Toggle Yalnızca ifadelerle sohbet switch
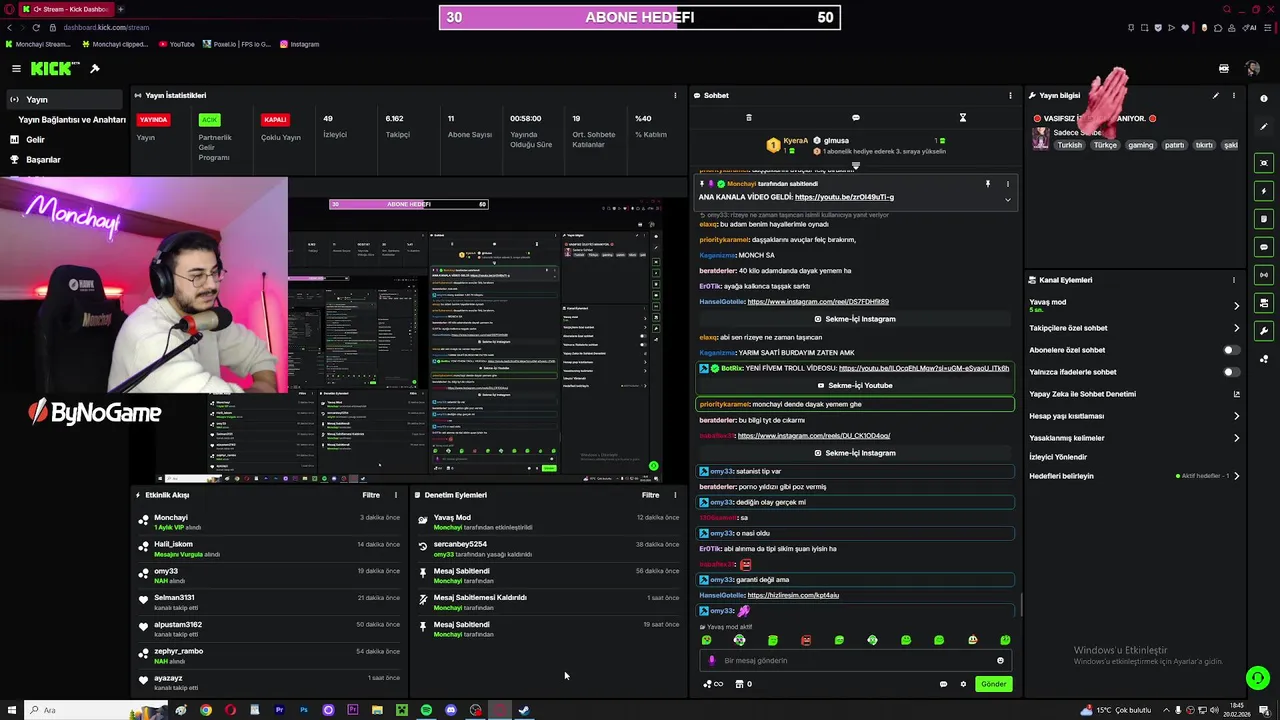1280x720 pixels. pos(1232,372)
